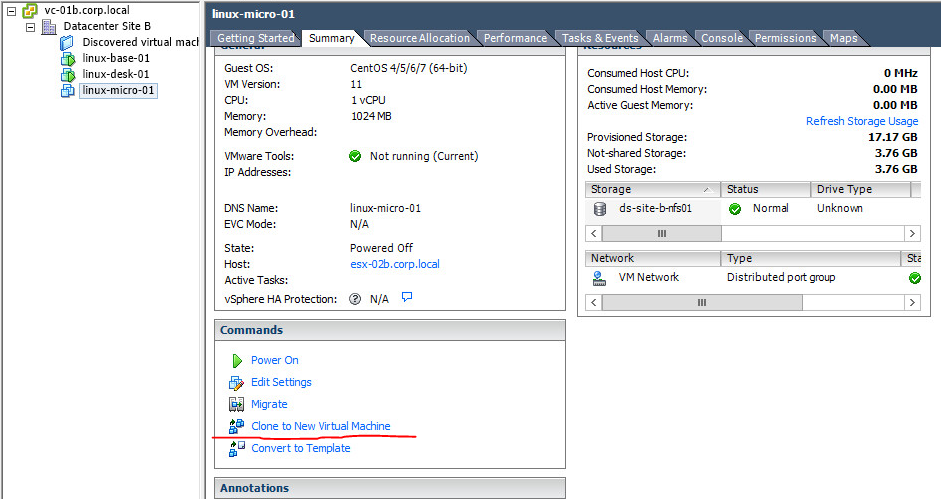Screen dimensions: 941x499
Task: Sort by the storage Status column header
Action: [x=765, y=189]
